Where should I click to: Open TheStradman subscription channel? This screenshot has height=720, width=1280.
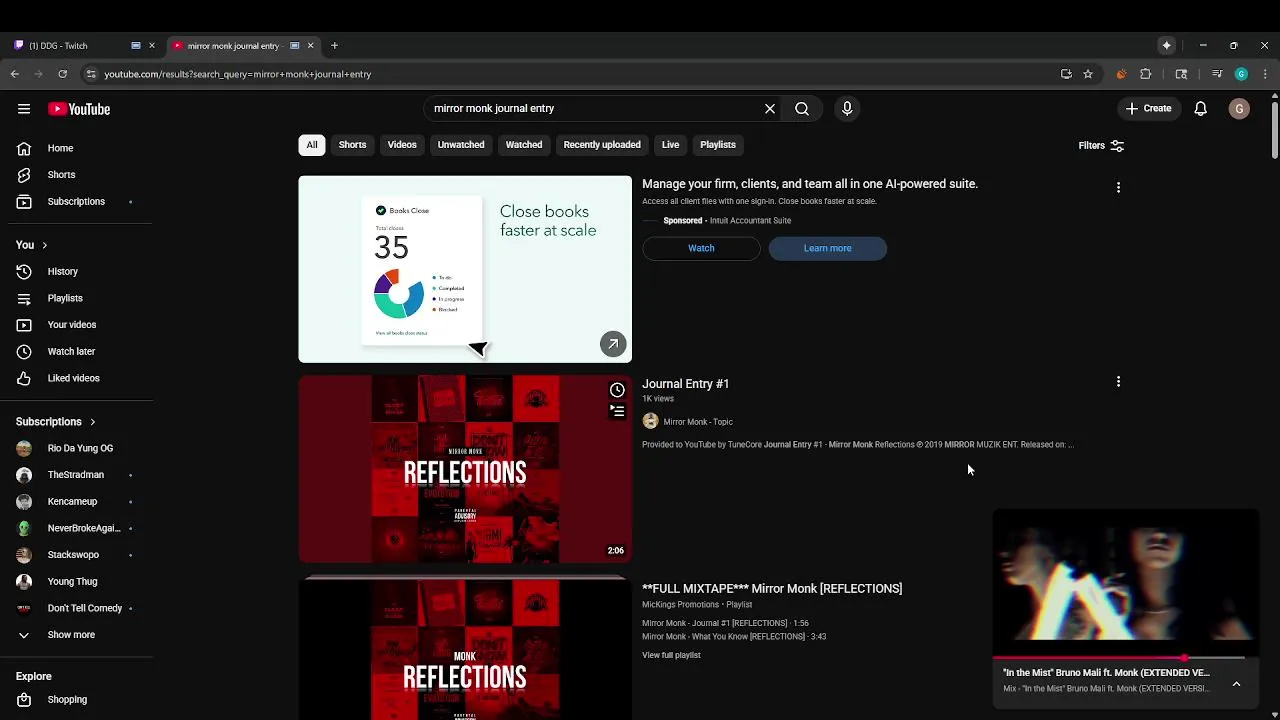point(76,475)
